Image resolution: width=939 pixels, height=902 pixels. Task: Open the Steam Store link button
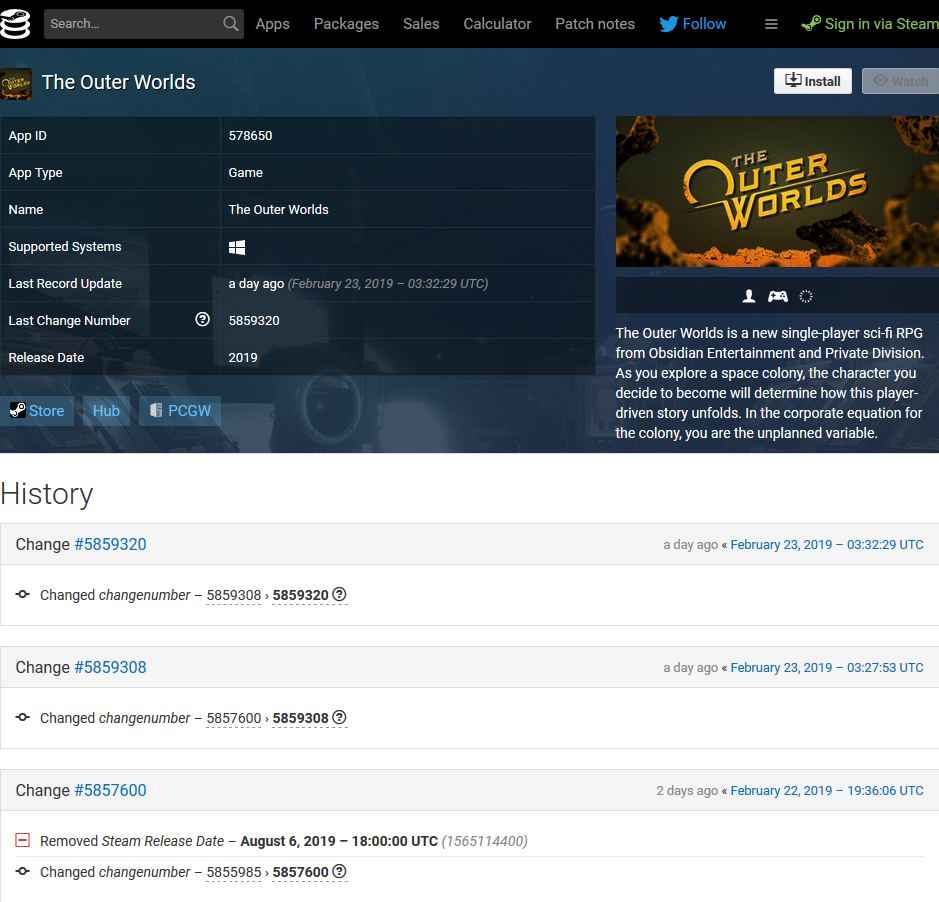pos(37,411)
